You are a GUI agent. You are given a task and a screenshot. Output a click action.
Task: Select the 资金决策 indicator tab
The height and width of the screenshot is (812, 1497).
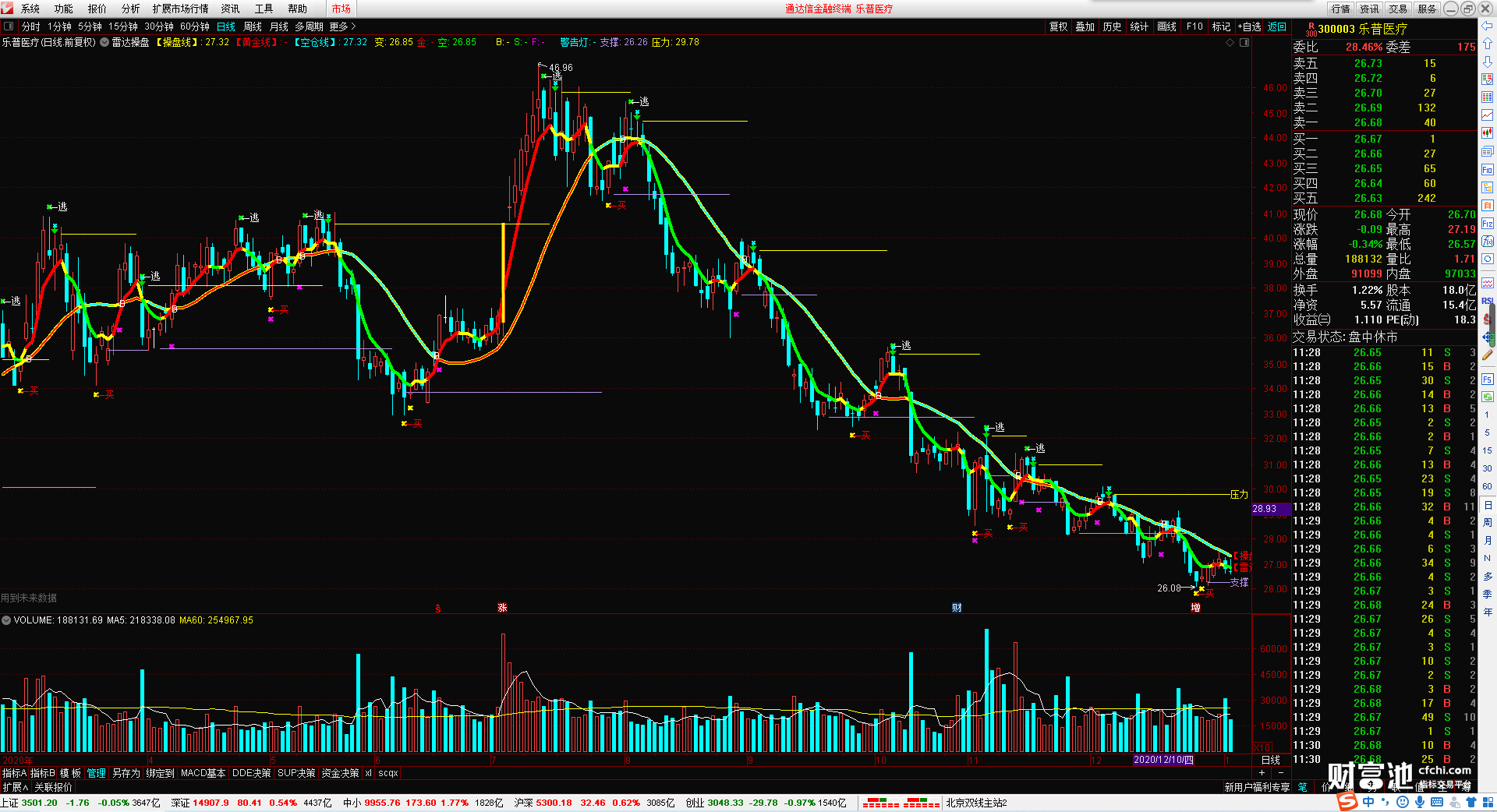pyautogui.click(x=341, y=773)
